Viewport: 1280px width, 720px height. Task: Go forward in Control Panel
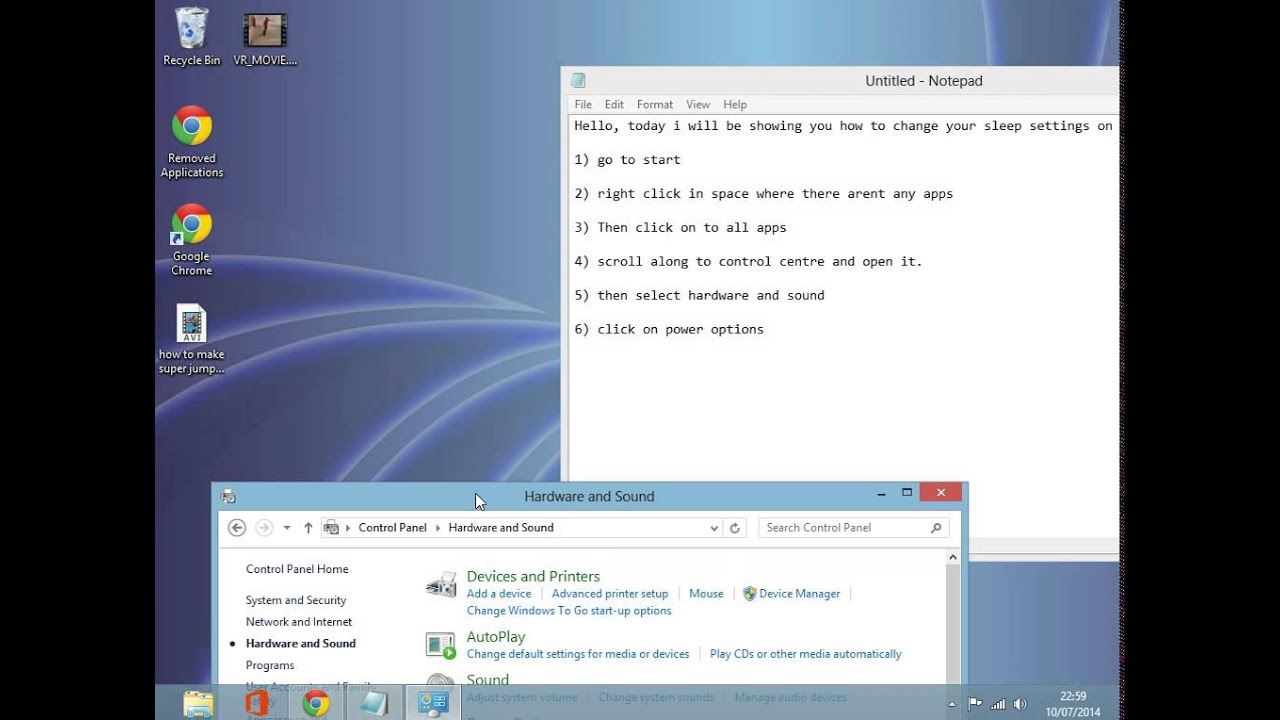point(264,527)
